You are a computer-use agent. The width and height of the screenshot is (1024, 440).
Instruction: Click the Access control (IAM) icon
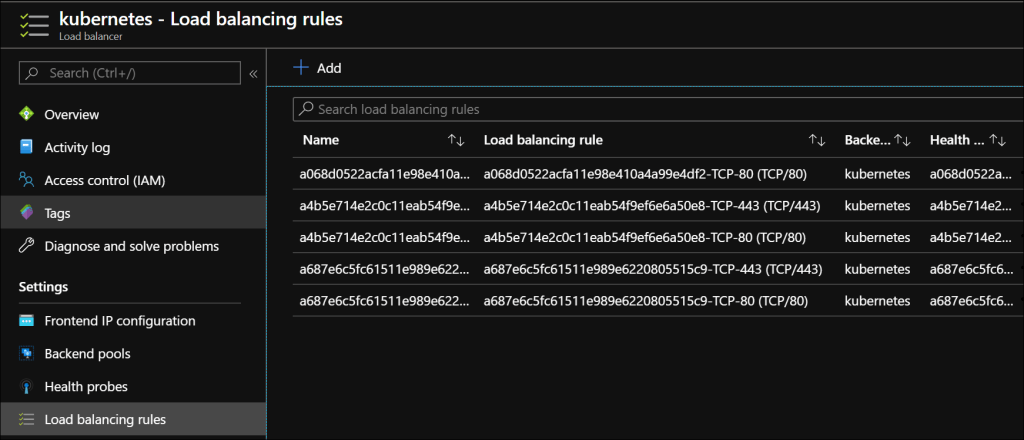point(27,181)
